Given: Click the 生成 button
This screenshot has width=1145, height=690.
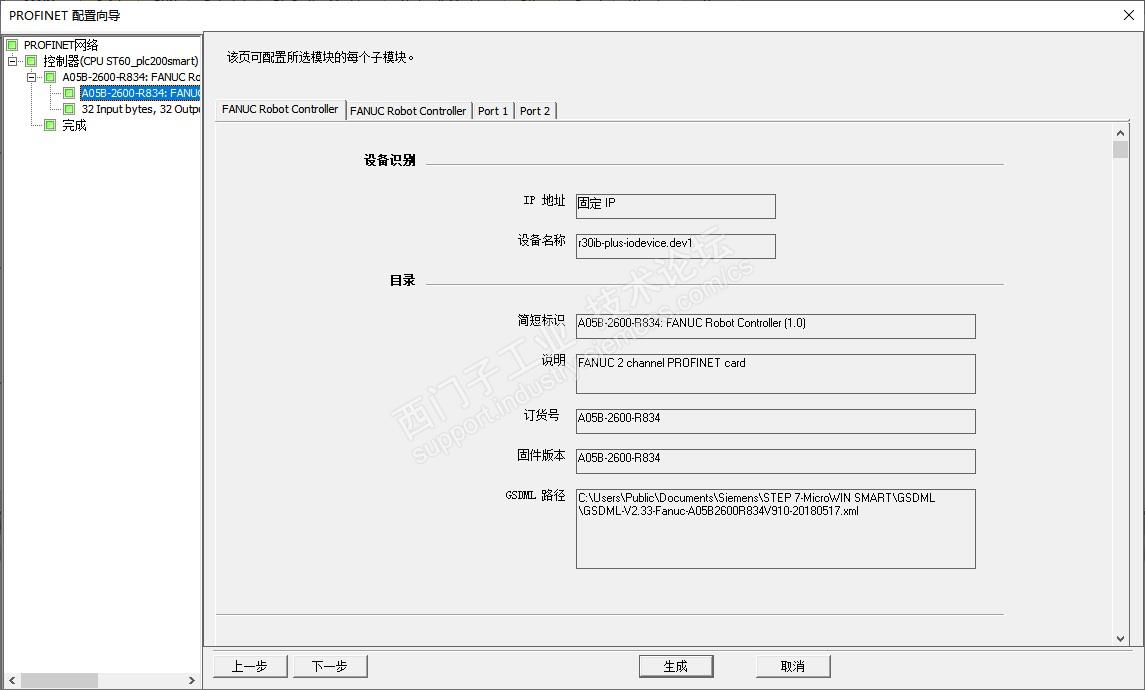Looking at the screenshot, I should pyautogui.click(x=675, y=666).
